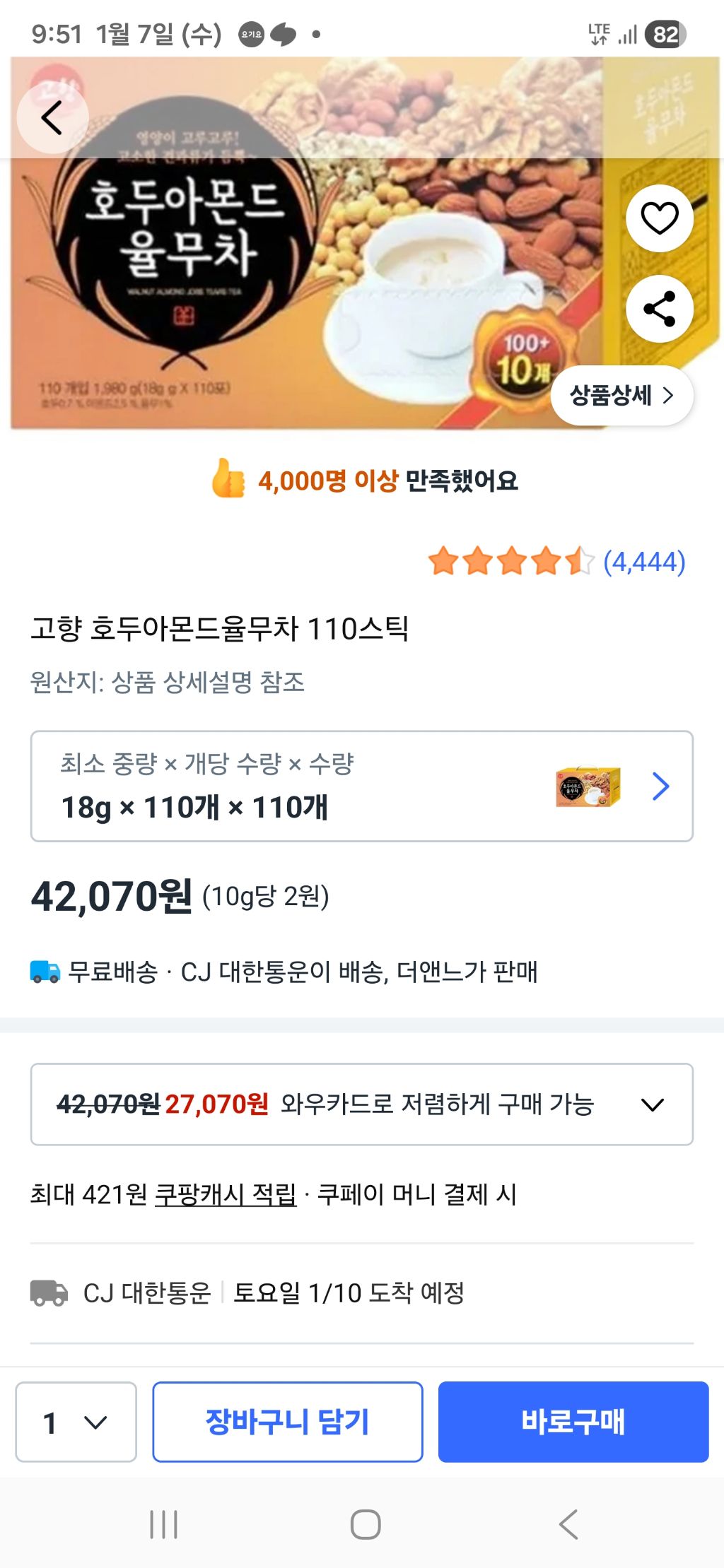This screenshot has width=724, height=1568.
Task: Tap the thumbs-up satisfaction icon
Action: pos(228,479)
